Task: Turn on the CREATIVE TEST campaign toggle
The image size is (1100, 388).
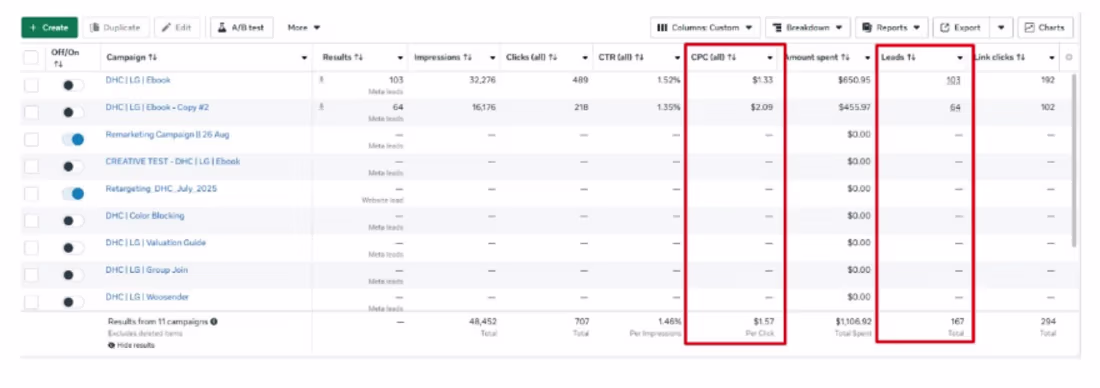Action: (72, 166)
